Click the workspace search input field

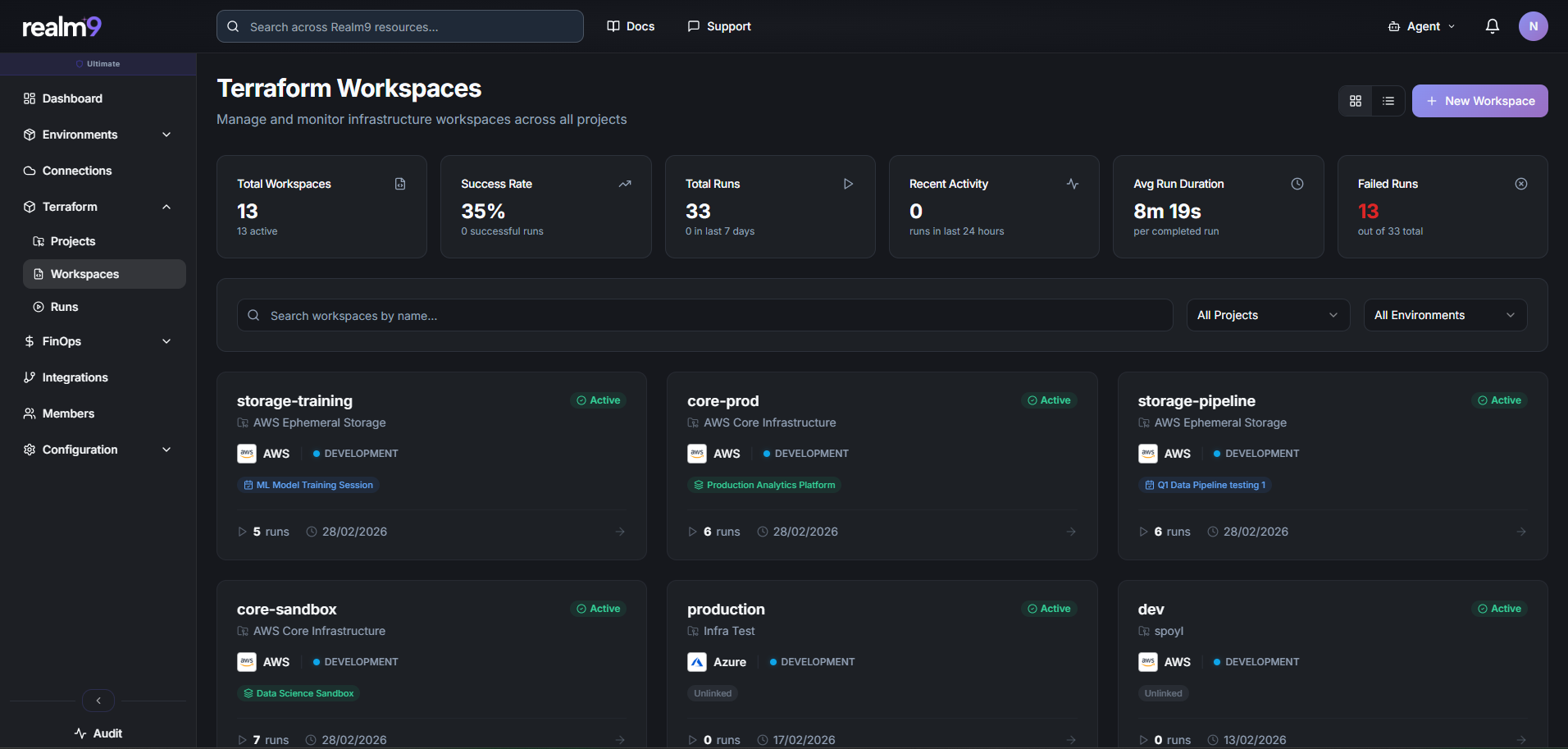pyautogui.click(x=705, y=315)
